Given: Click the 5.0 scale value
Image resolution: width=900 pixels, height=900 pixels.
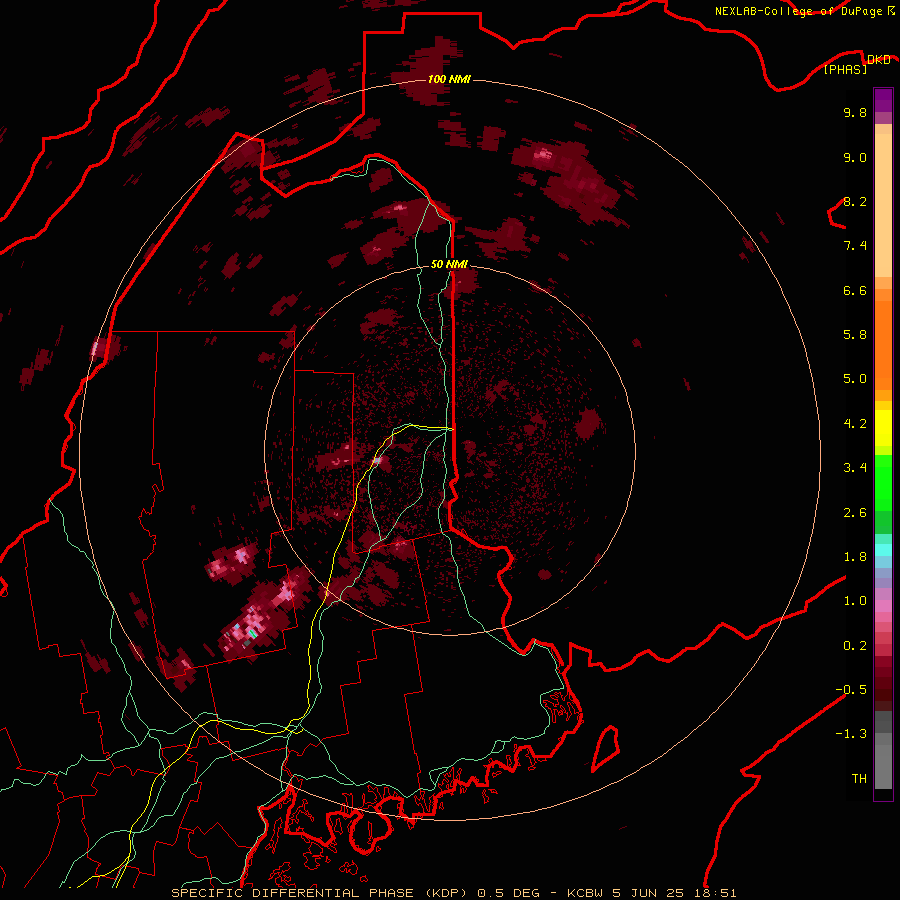Looking at the screenshot, I should coord(855,379).
